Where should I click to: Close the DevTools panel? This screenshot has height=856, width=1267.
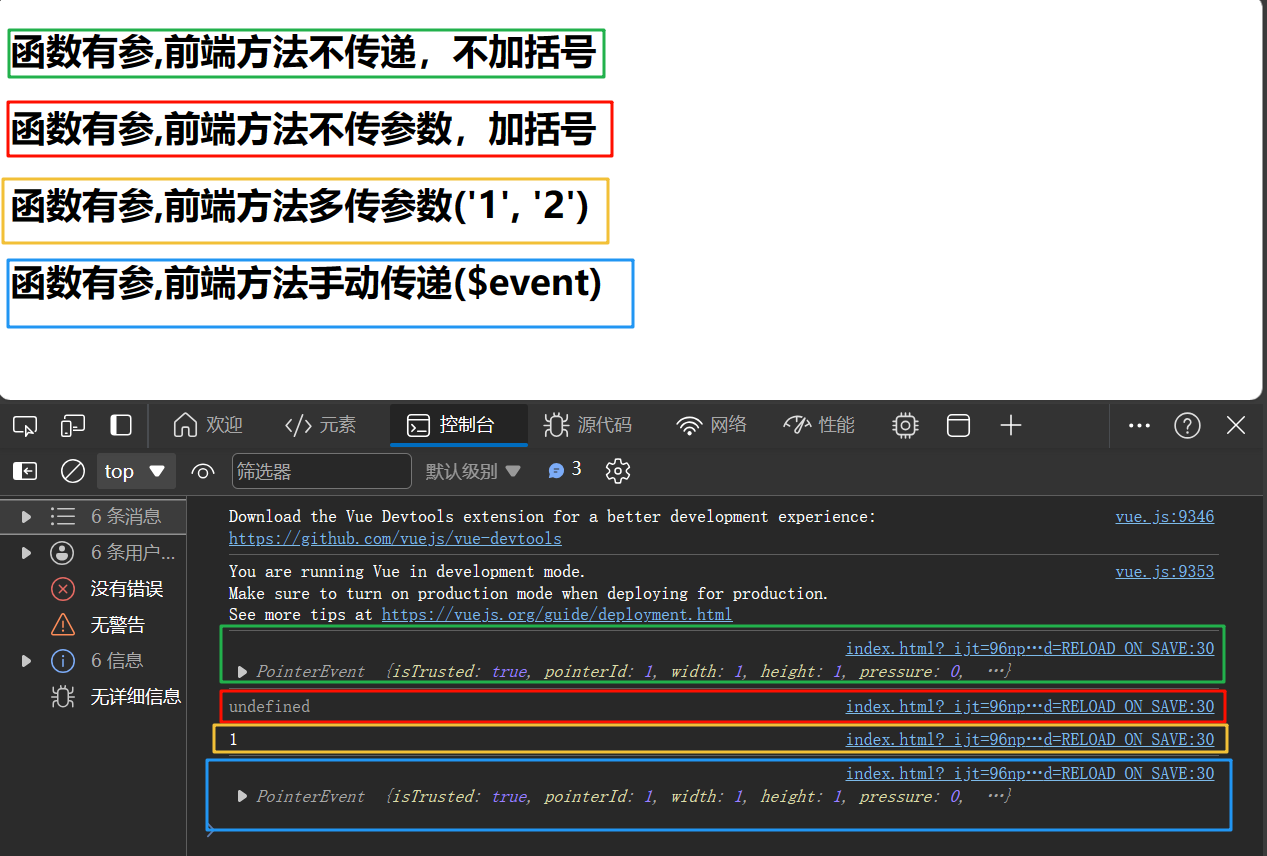point(1236,426)
